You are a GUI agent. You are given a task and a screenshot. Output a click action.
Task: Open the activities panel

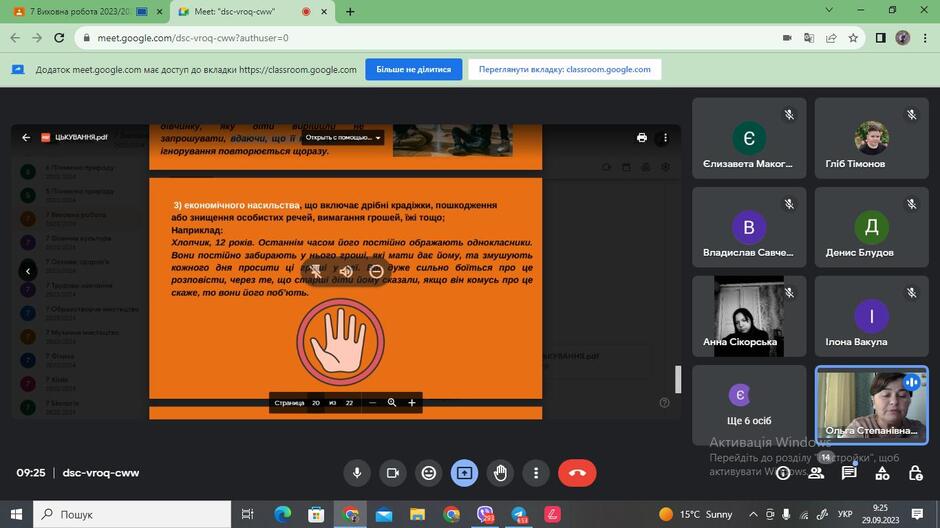click(882, 473)
